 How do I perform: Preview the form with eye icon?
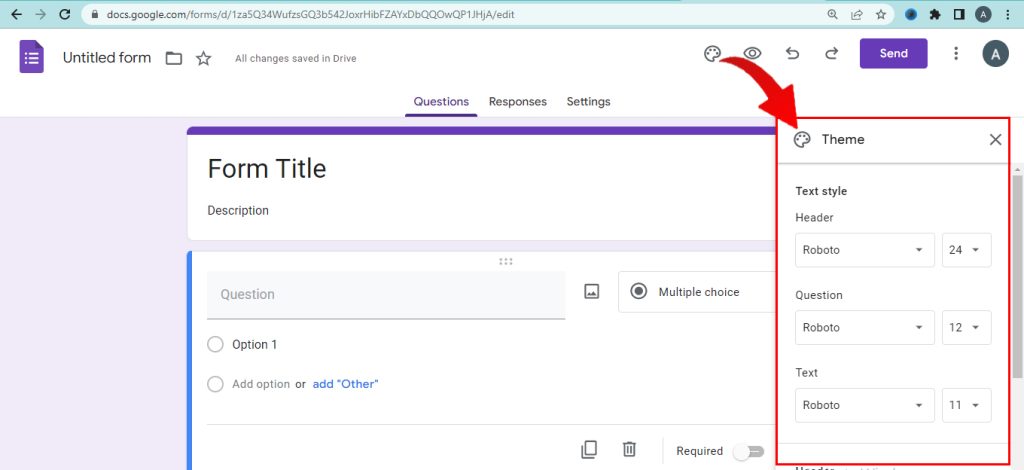[x=752, y=54]
